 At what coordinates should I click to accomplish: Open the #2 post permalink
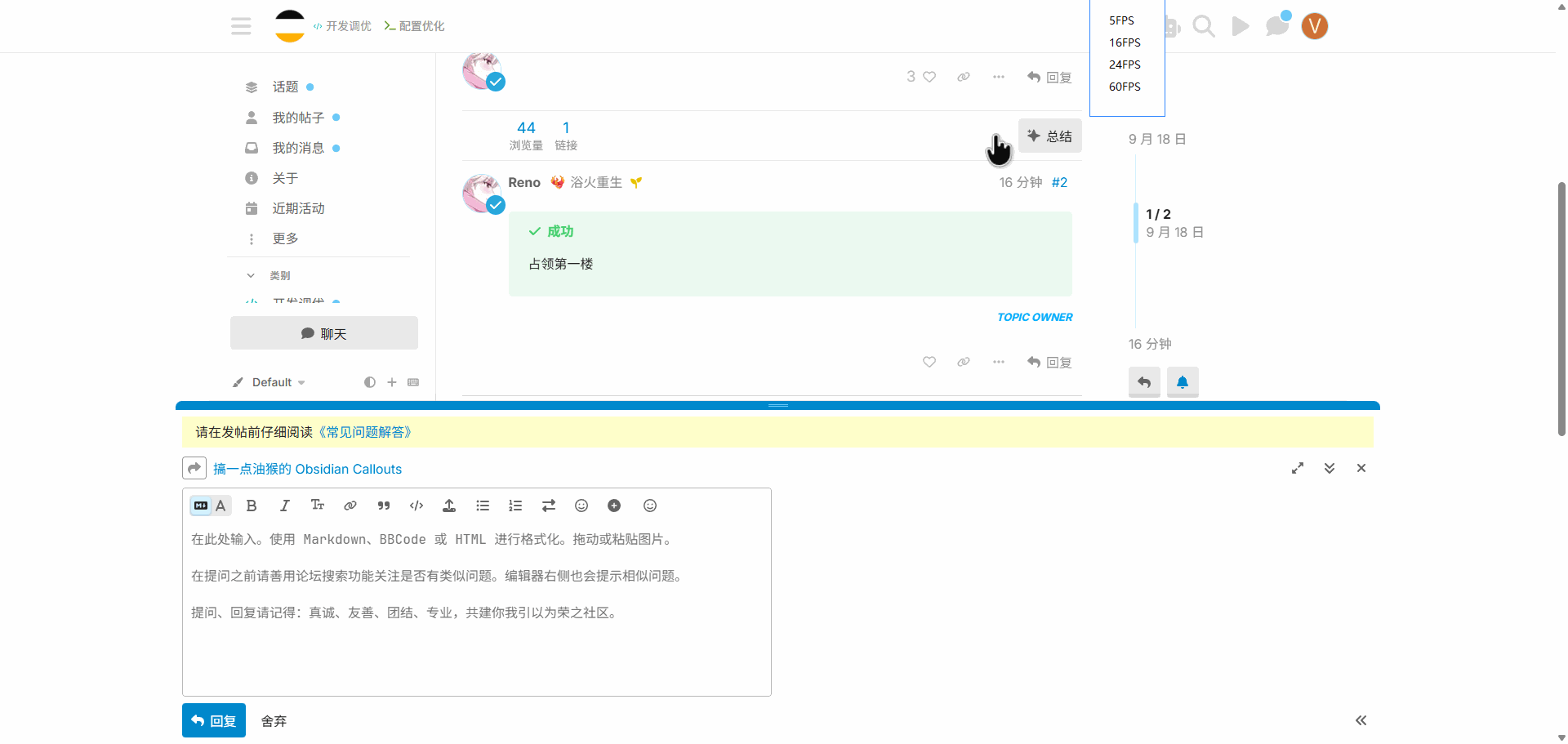coord(1059,182)
